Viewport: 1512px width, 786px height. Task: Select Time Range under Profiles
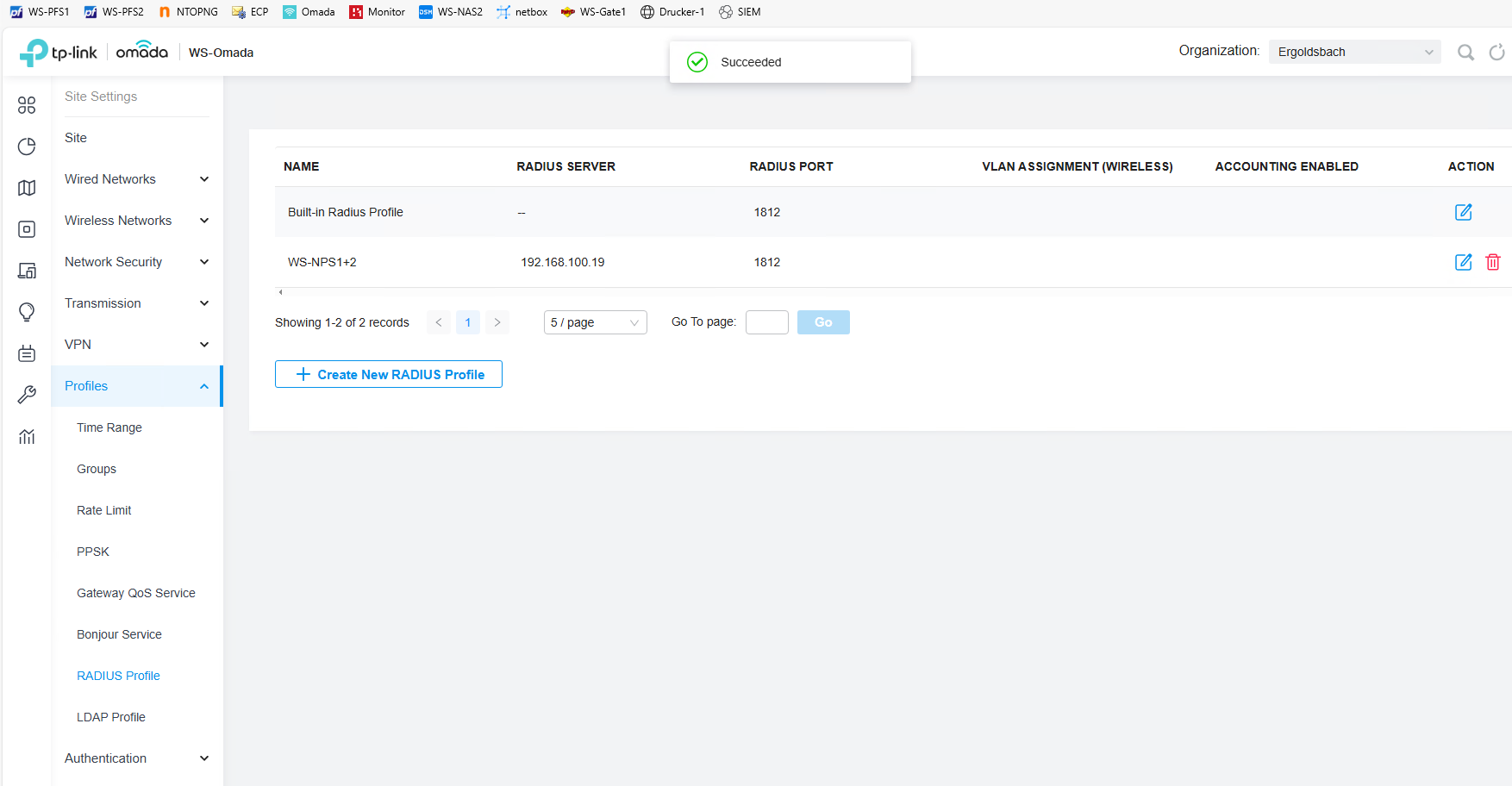(109, 427)
